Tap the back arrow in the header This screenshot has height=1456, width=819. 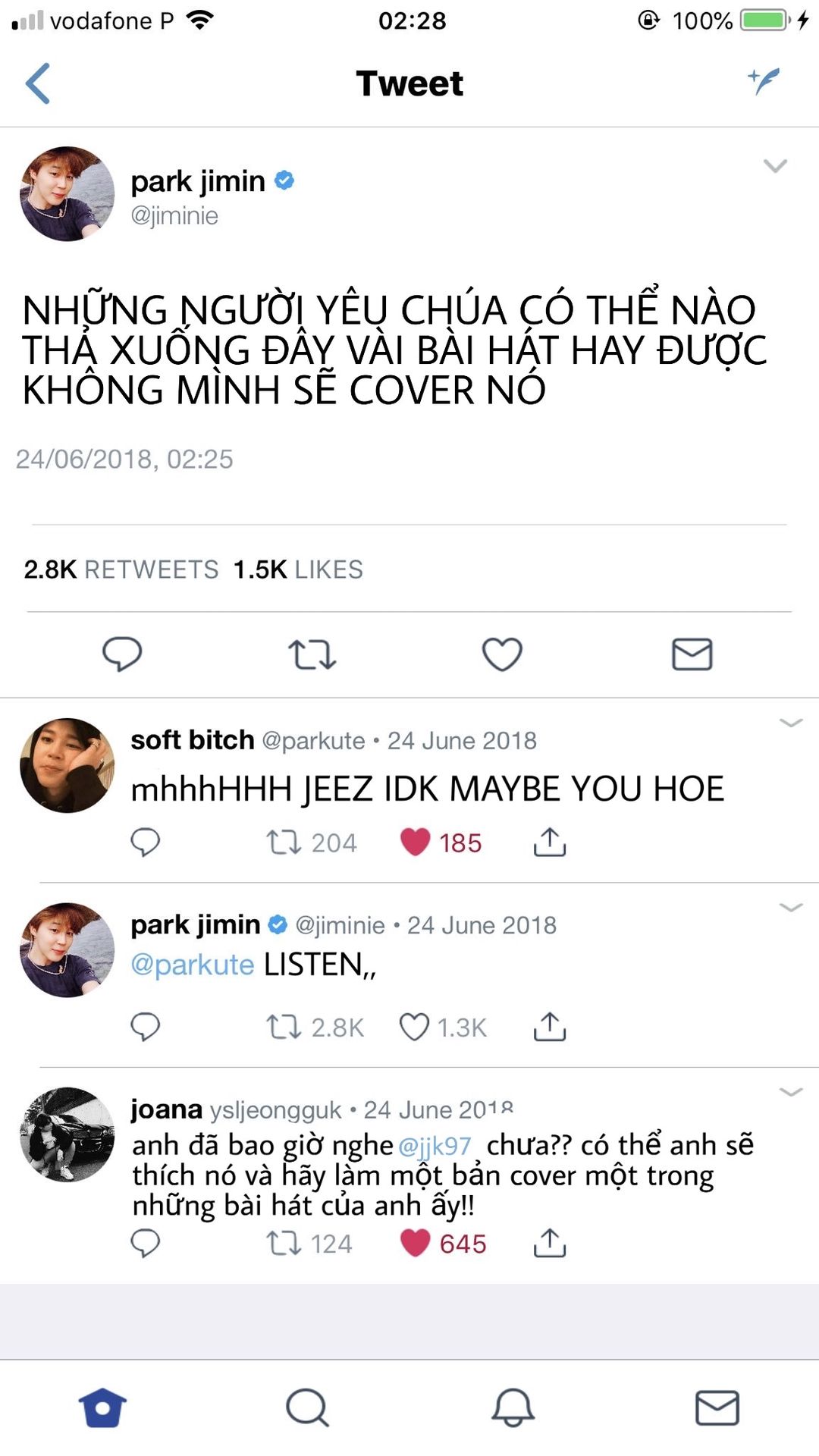click(38, 83)
